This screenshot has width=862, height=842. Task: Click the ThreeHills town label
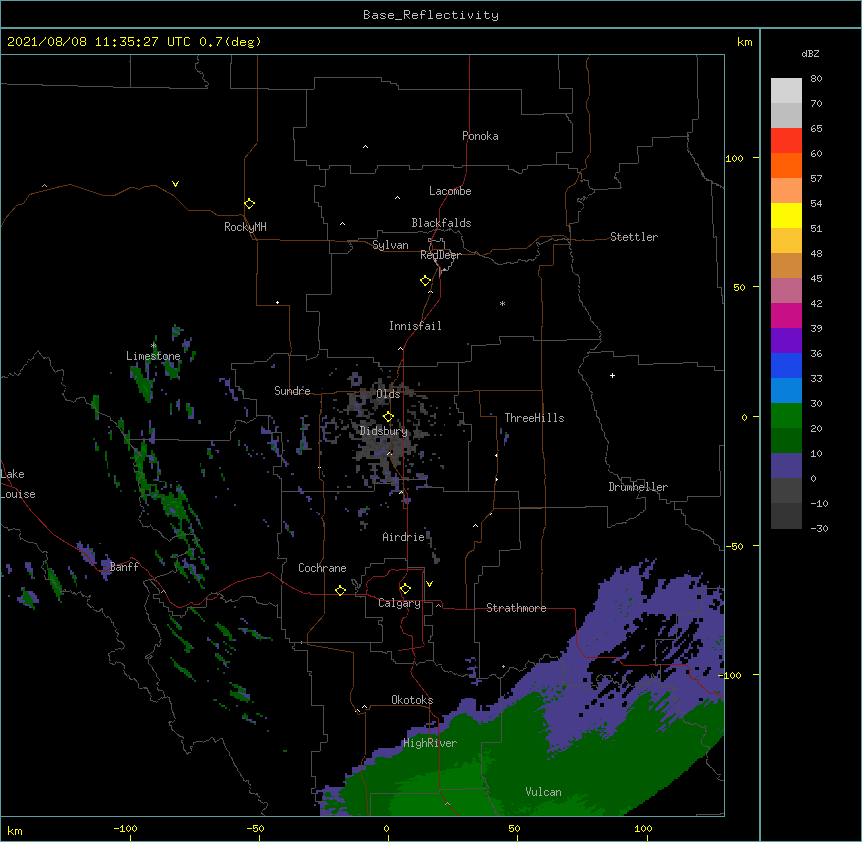pyautogui.click(x=534, y=418)
